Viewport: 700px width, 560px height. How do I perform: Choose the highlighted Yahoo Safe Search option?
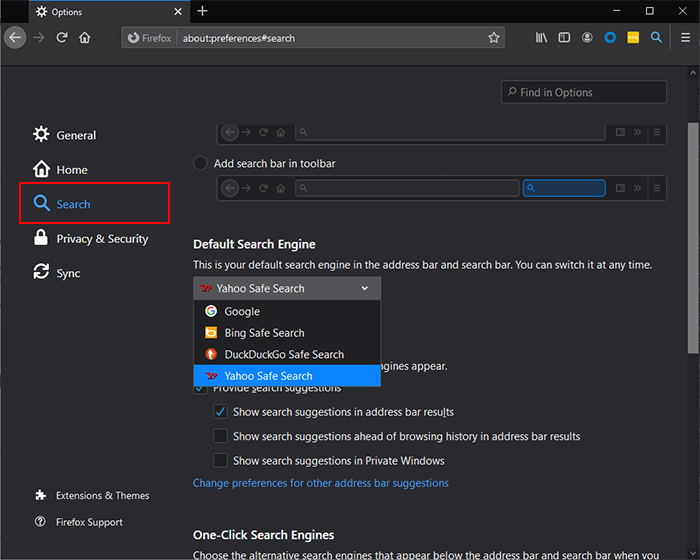pos(287,376)
